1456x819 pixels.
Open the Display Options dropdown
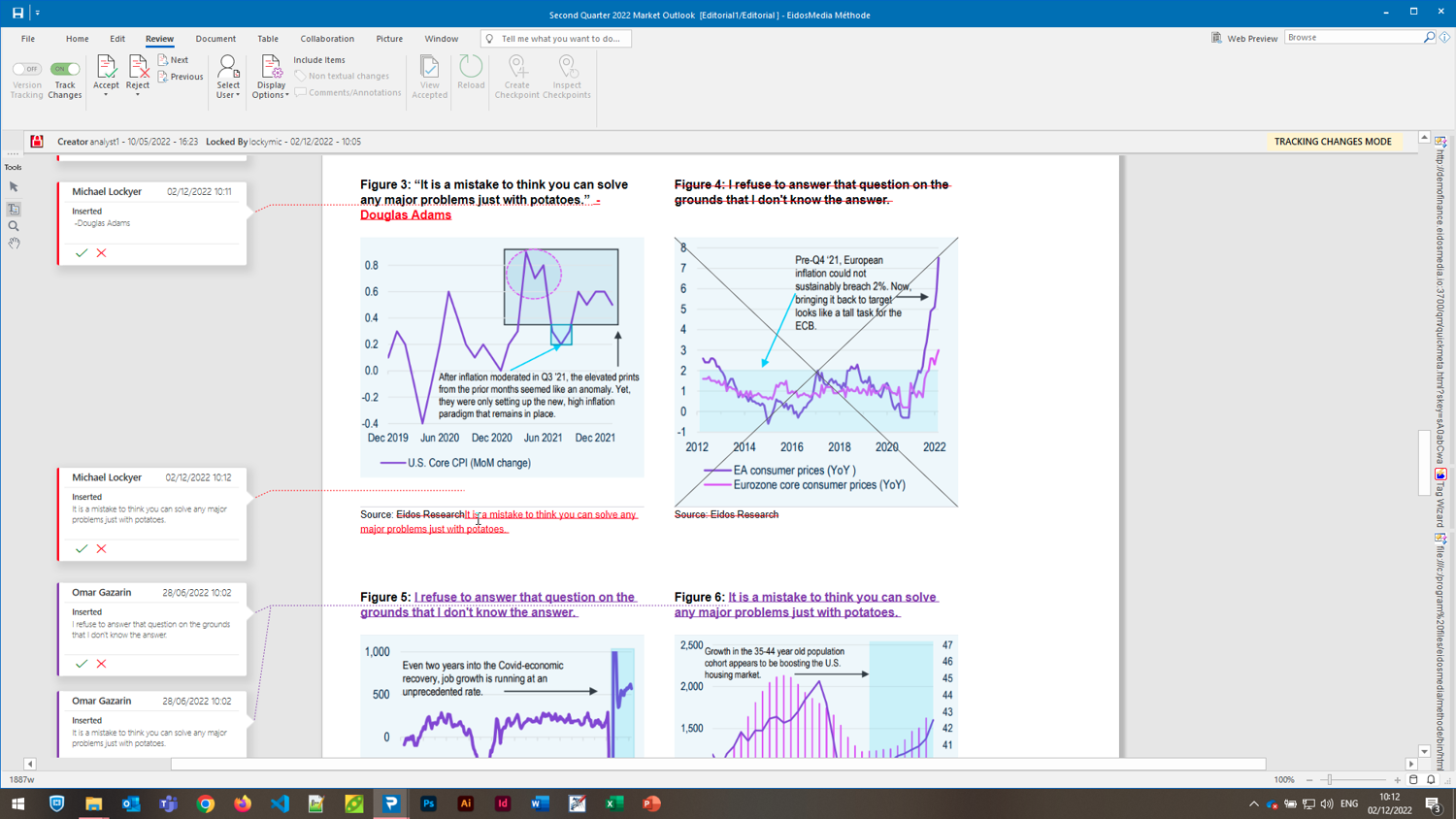pyautogui.click(x=271, y=77)
